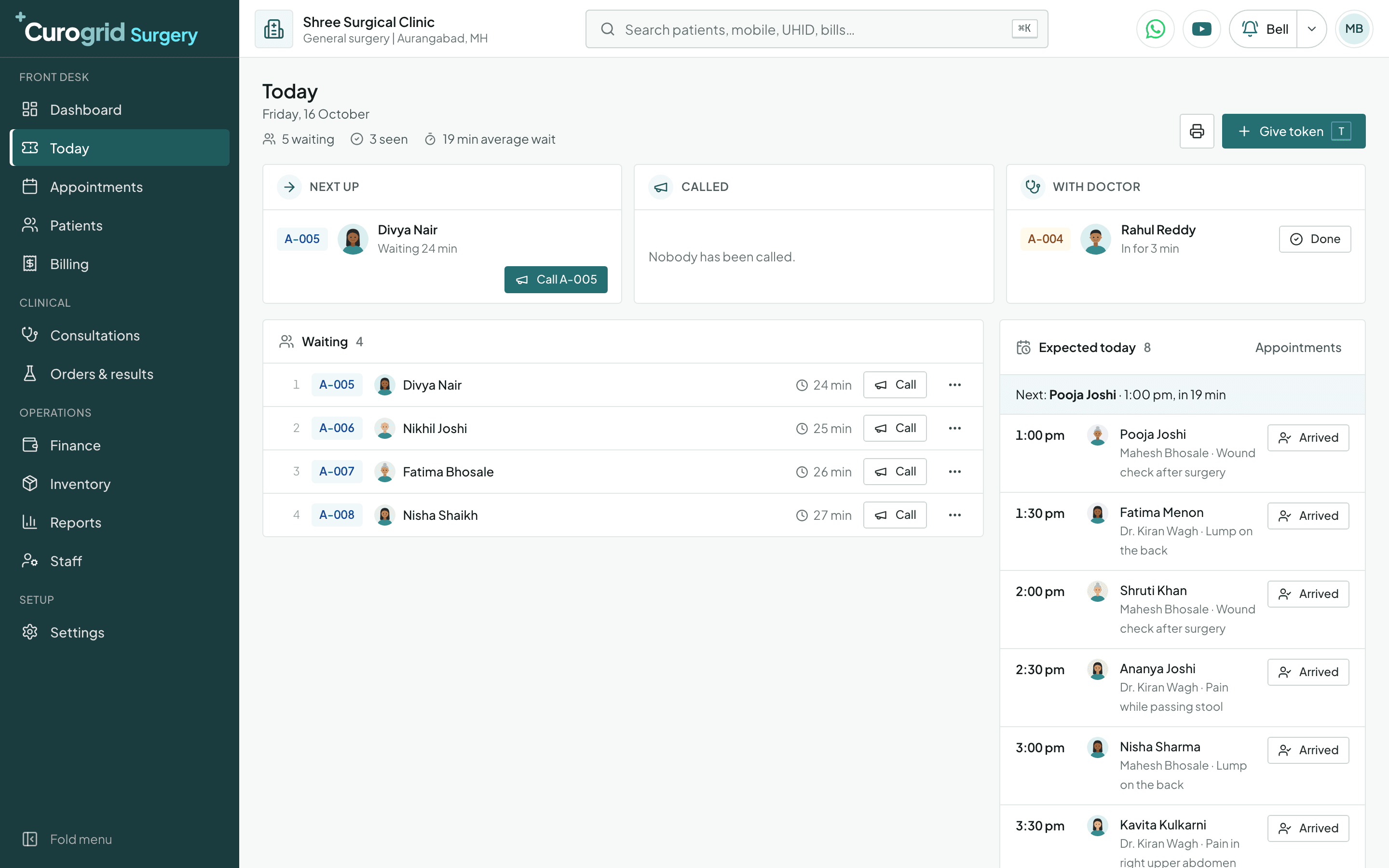Click the Shree Surgical Clinic name
The image size is (1389, 868).
coord(368,22)
